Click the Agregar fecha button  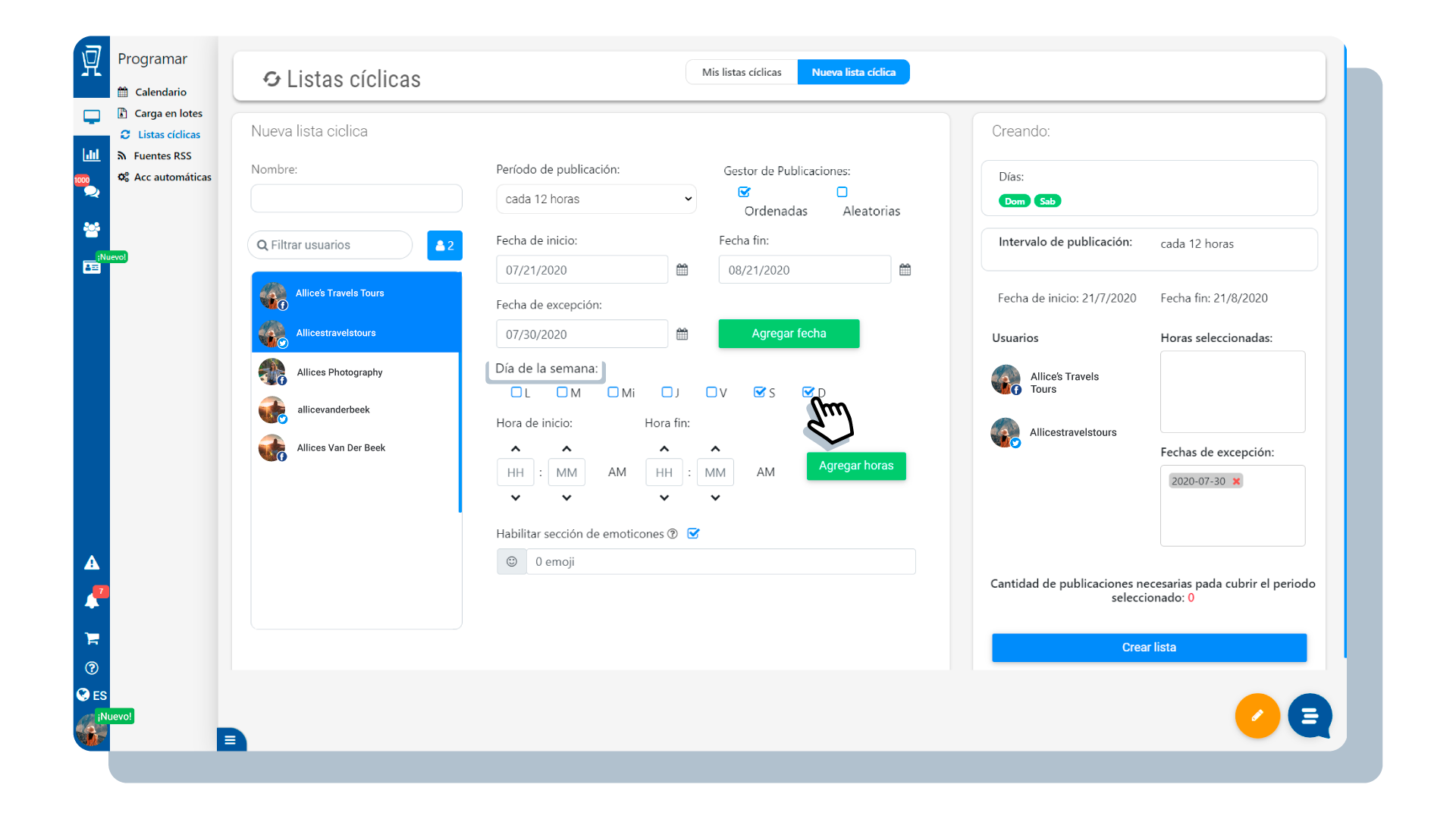pos(789,334)
